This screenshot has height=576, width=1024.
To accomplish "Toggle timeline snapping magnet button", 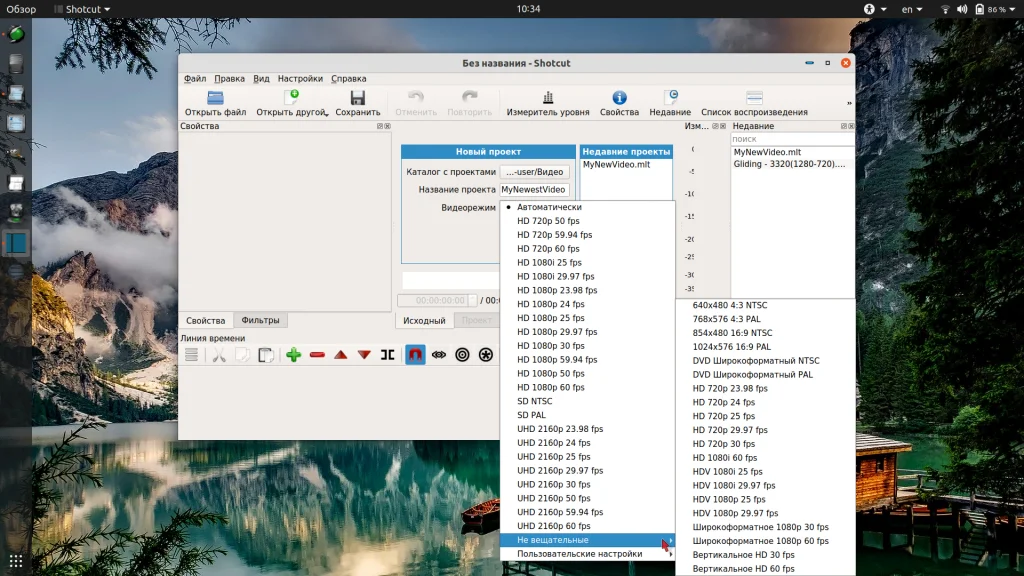I will point(414,355).
